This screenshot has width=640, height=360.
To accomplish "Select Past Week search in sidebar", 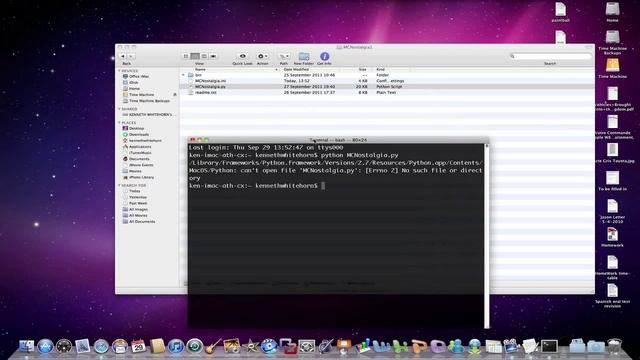I will click(x=135, y=203).
